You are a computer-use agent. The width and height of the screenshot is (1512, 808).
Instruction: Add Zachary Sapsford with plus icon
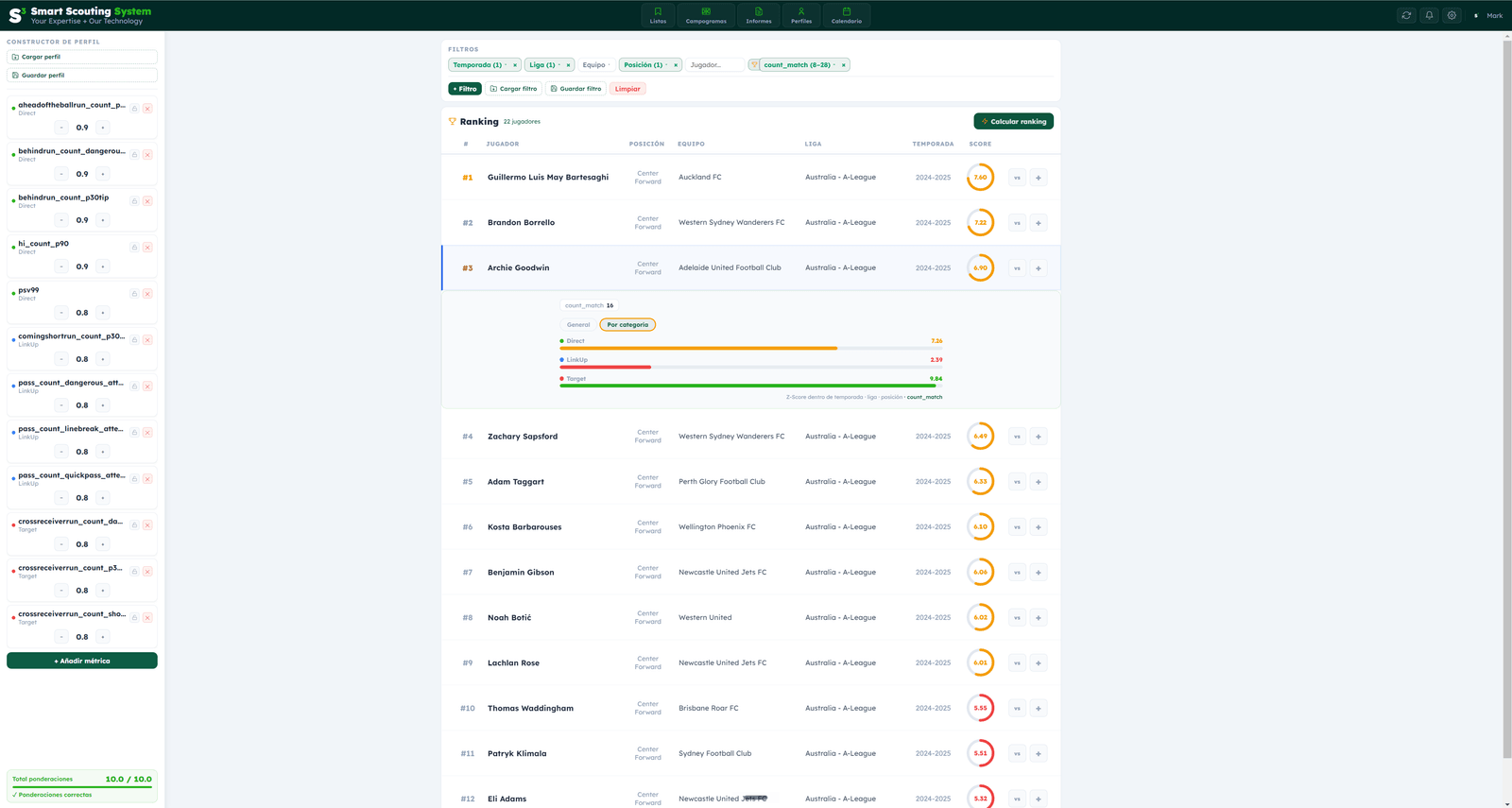(x=1039, y=437)
